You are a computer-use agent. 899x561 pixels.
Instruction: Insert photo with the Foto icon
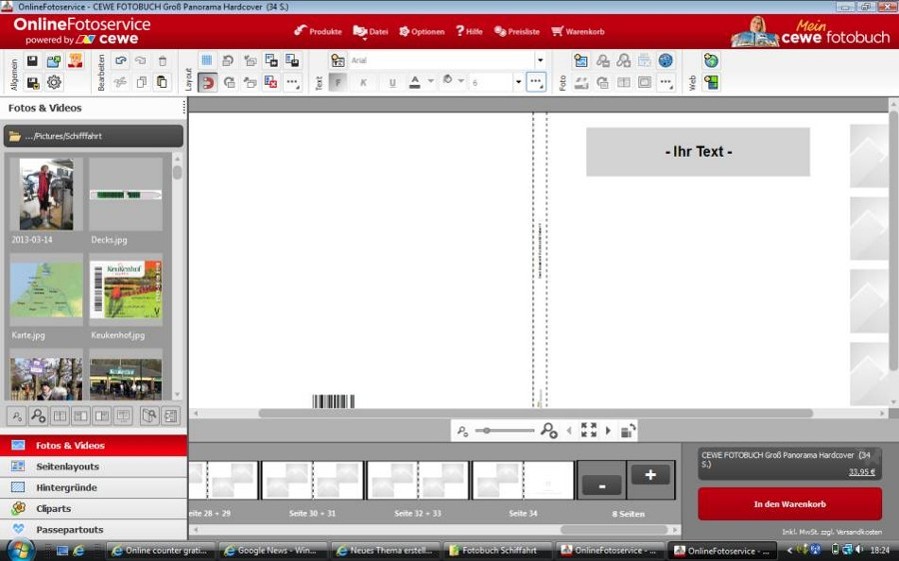581,60
